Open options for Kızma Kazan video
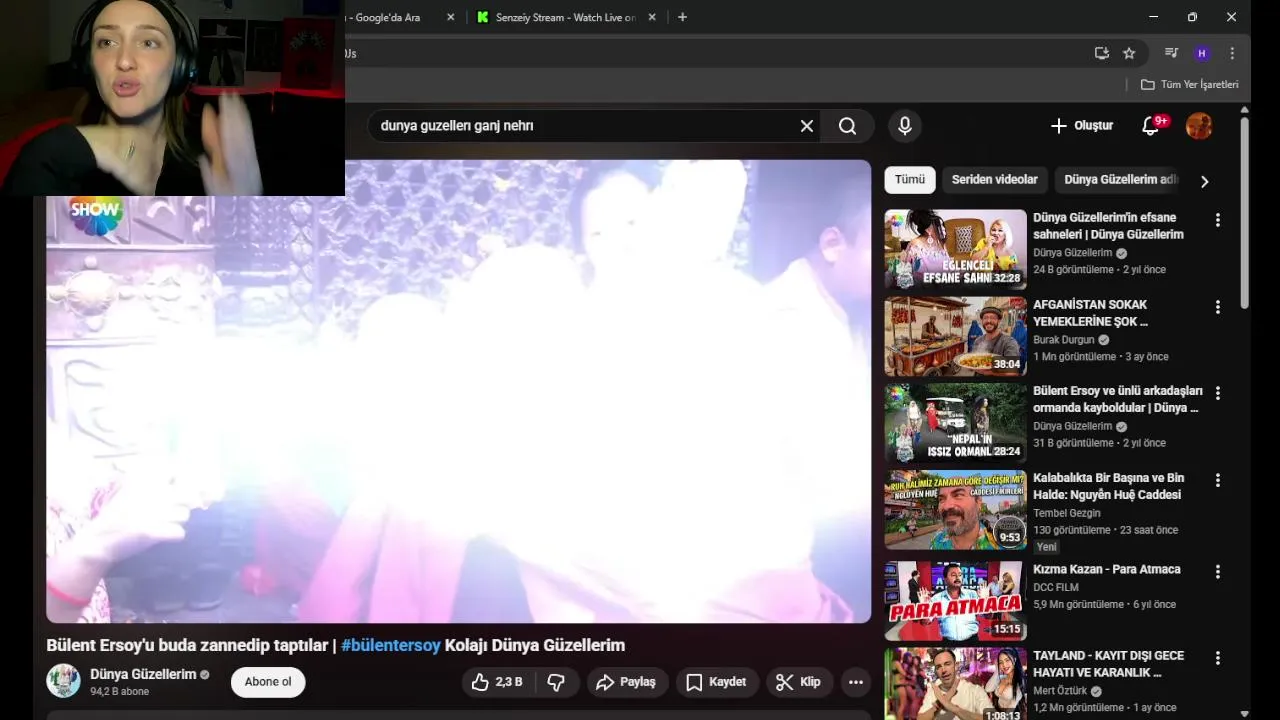This screenshot has height=720, width=1280. click(x=1217, y=572)
